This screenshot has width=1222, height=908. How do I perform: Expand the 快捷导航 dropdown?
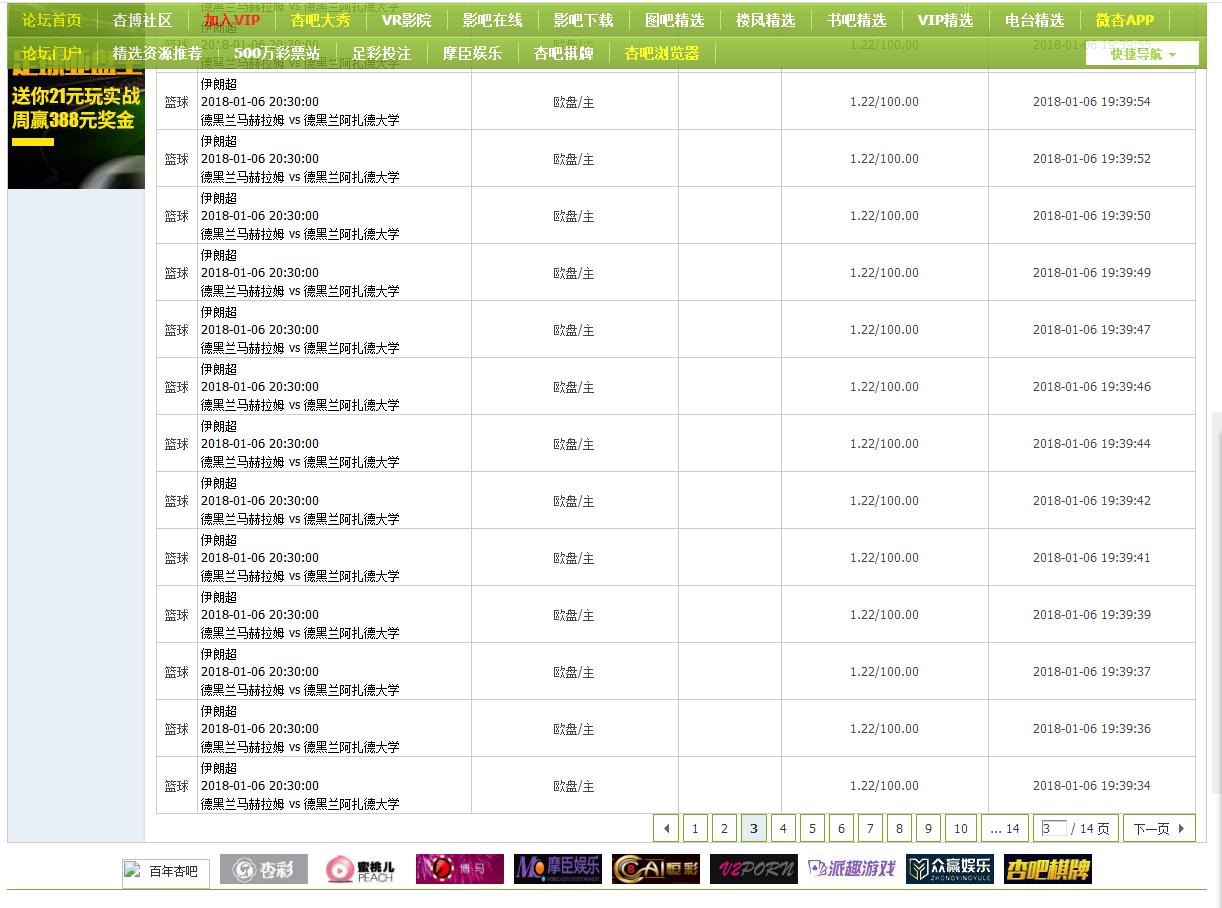(1142, 54)
